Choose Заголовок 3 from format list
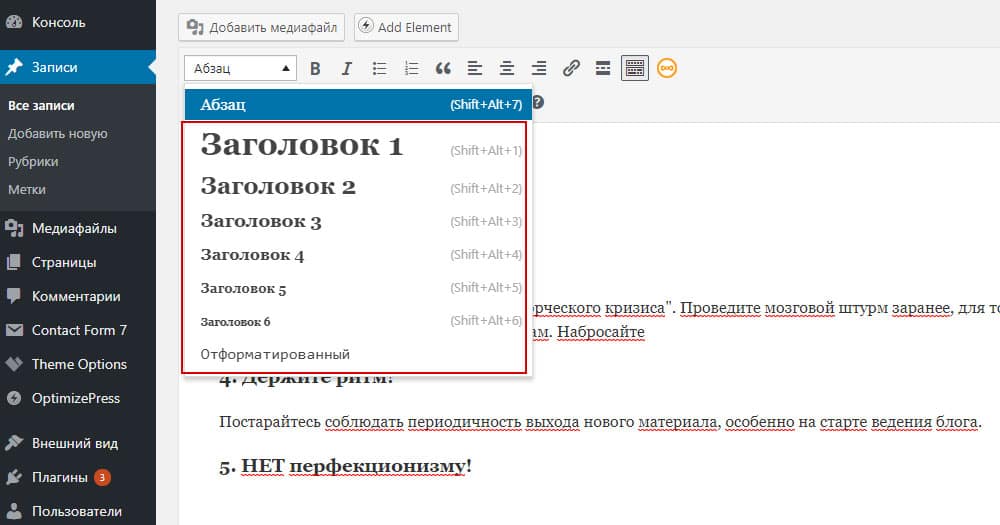The image size is (1000, 525). [261, 222]
